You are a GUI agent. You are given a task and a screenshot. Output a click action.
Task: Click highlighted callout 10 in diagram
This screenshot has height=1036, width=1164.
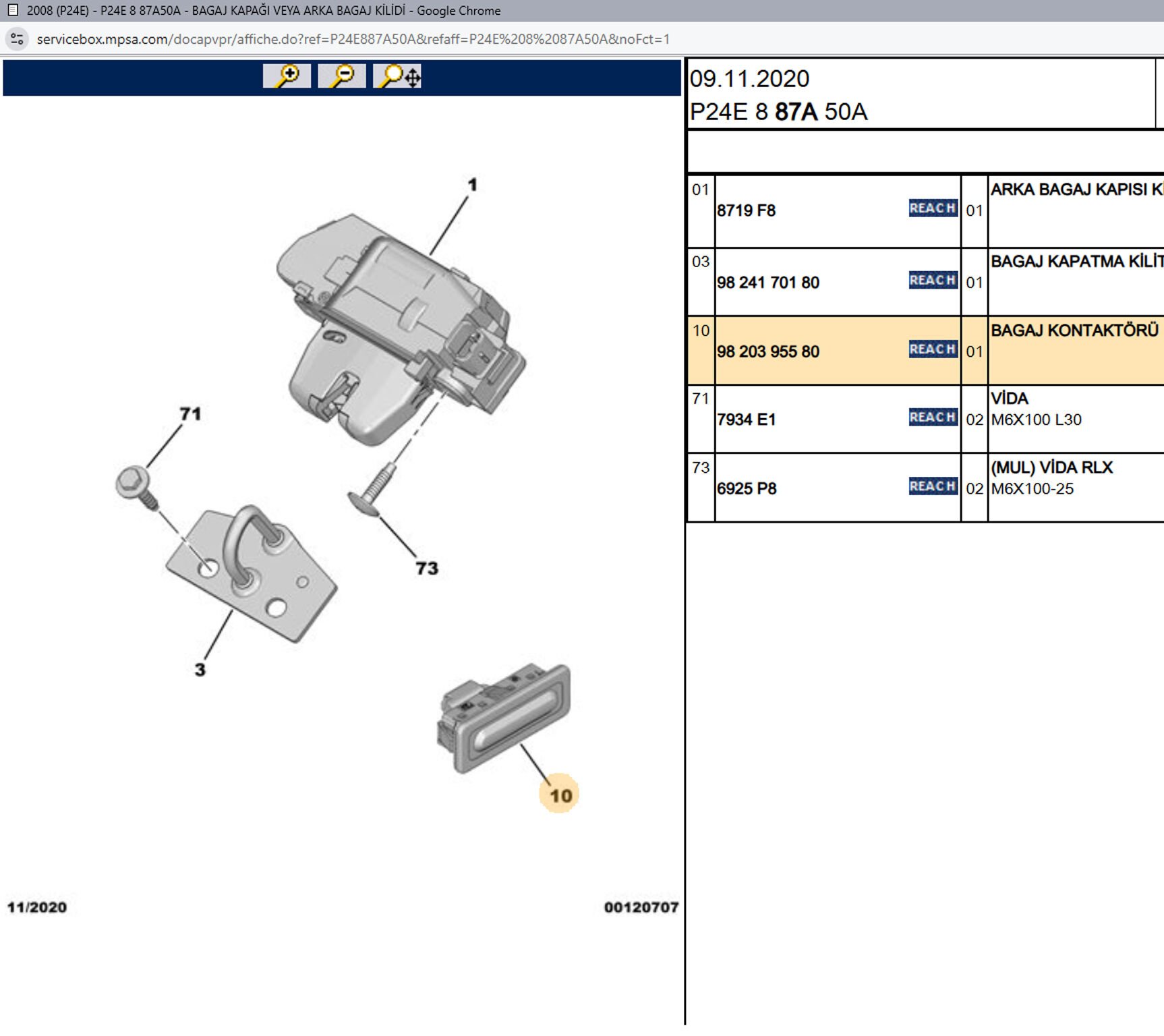pyautogui.click(x=560, y=795)
